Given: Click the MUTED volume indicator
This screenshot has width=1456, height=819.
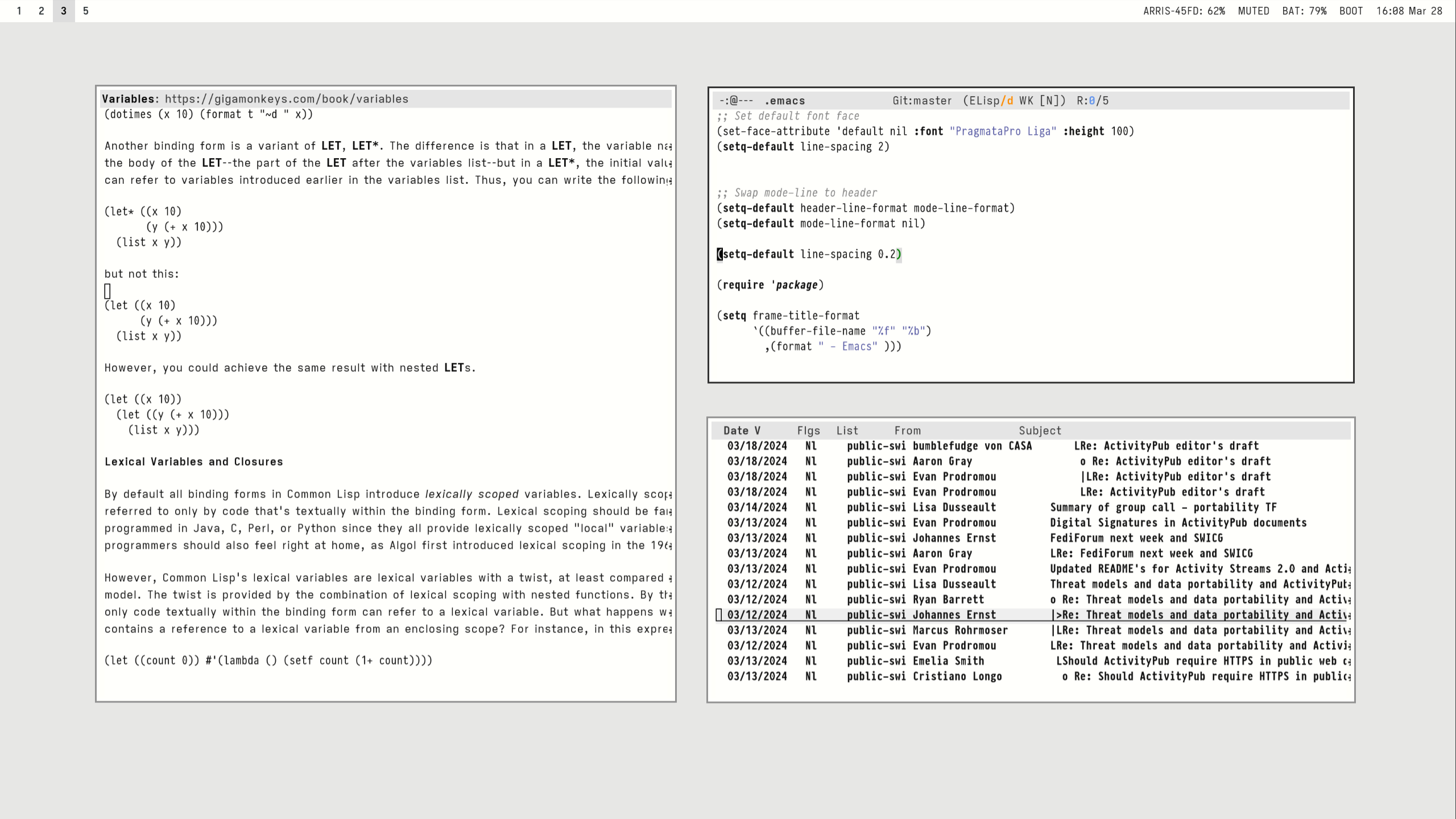Looking at the screenshot, I should click(1253, 11).
